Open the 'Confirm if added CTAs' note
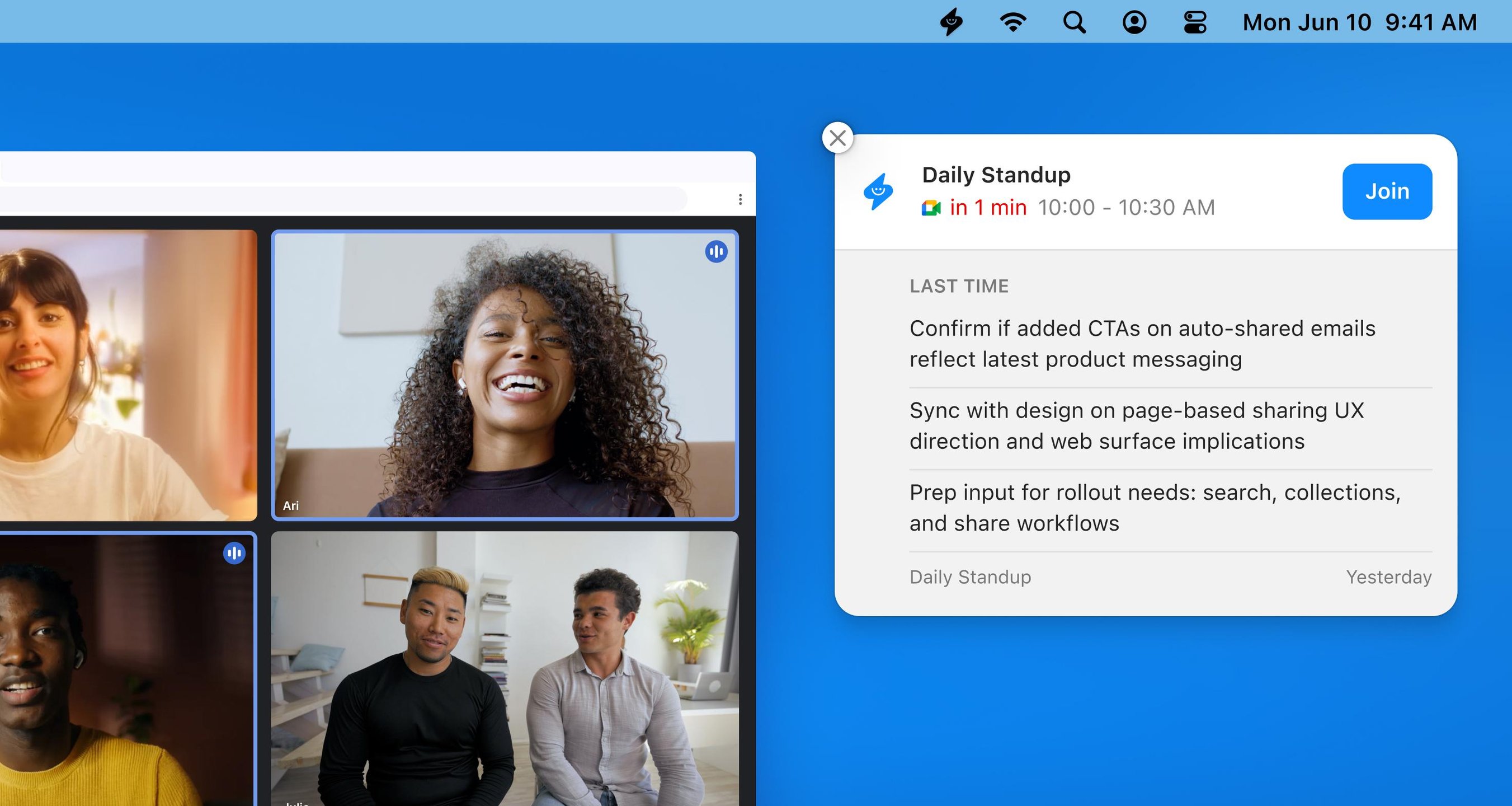 click(1142, 344)
